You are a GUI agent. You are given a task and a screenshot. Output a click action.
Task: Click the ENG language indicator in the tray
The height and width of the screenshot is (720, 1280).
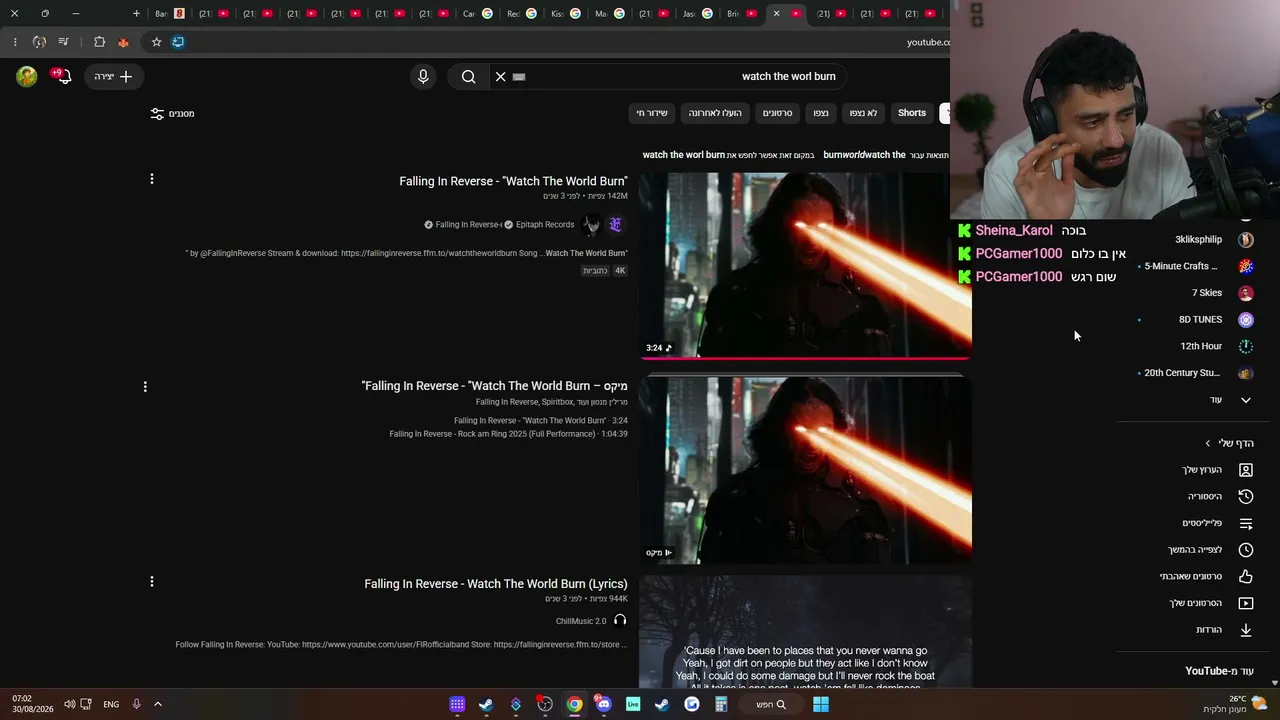(x=111, y=705)
